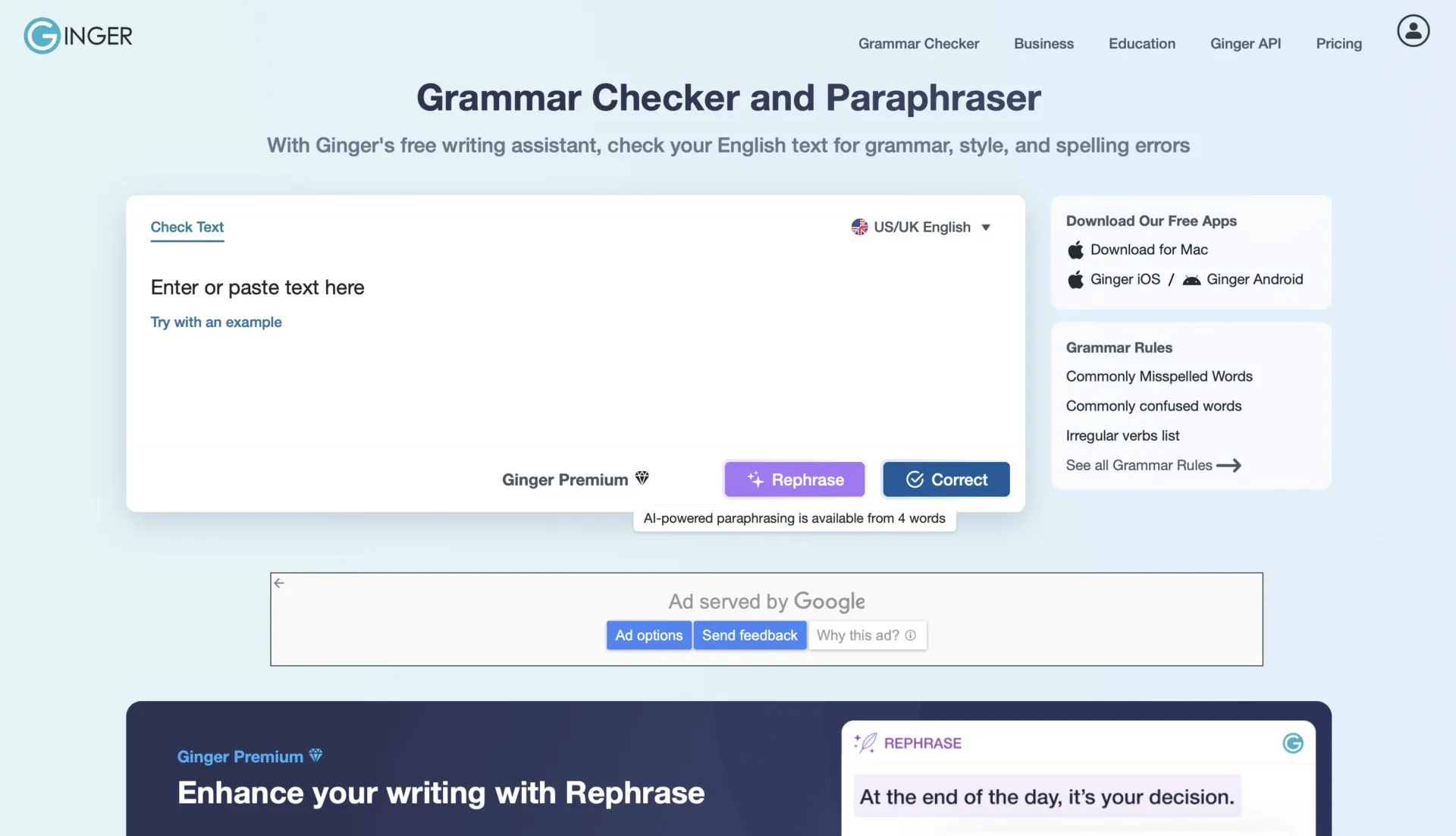Click See all Grammar Rules link

click(1139, 465)
